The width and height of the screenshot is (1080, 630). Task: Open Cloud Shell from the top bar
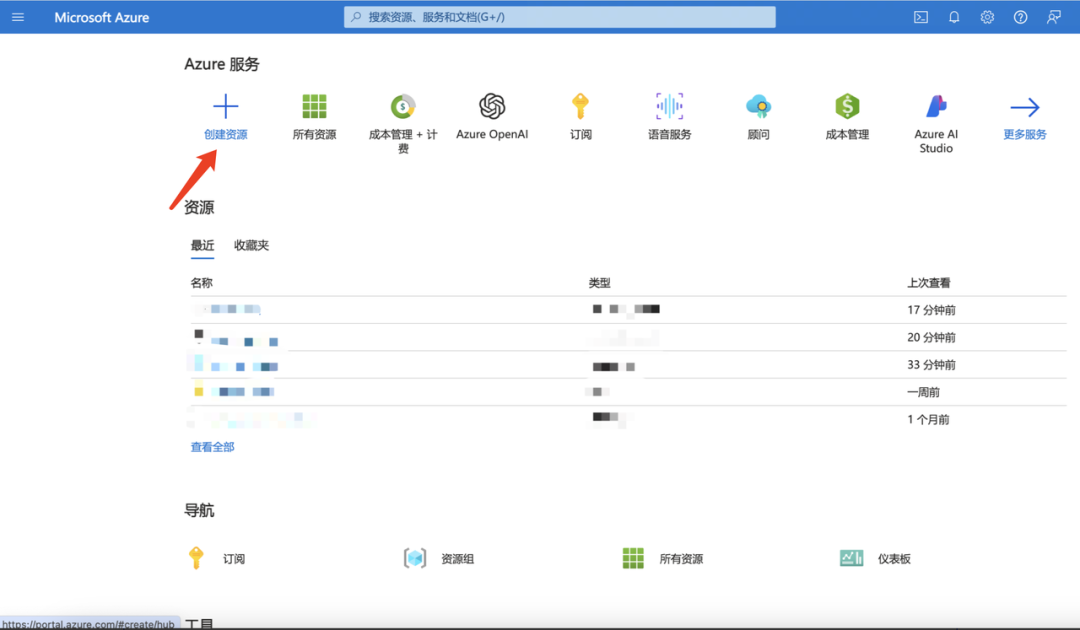pos(920,16)
